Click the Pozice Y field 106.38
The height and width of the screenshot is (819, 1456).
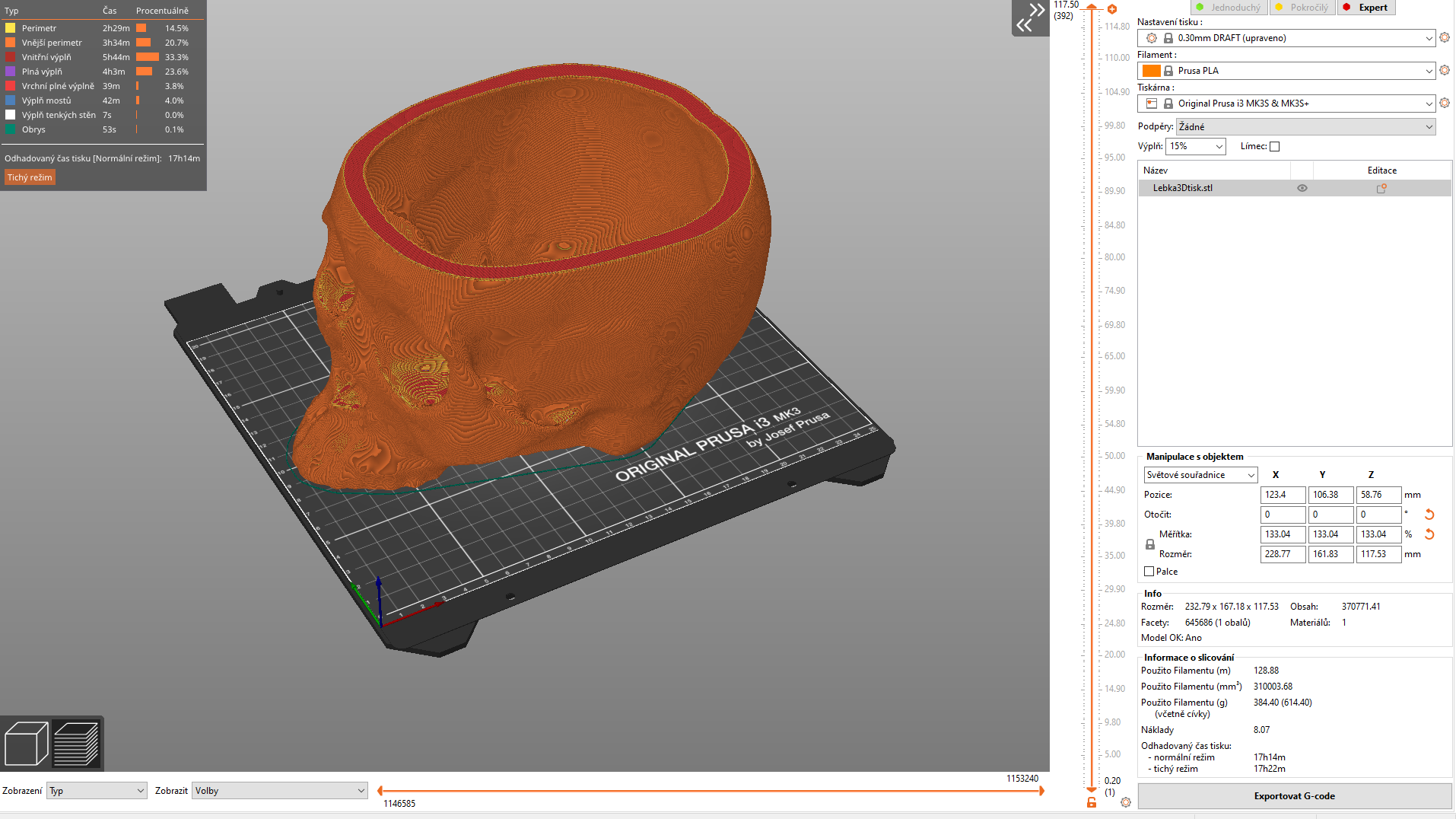pos(1330,495)
